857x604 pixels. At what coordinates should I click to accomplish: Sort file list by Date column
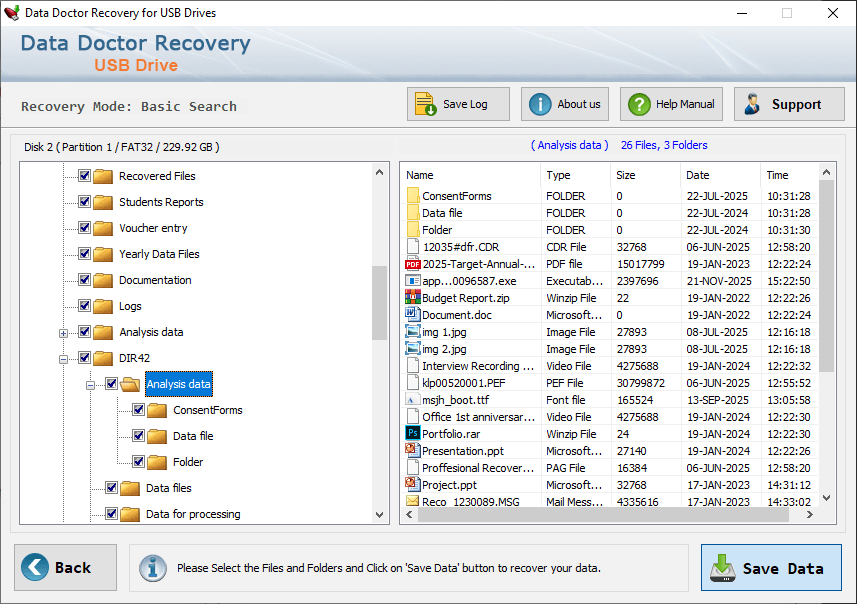pos(720,175)
